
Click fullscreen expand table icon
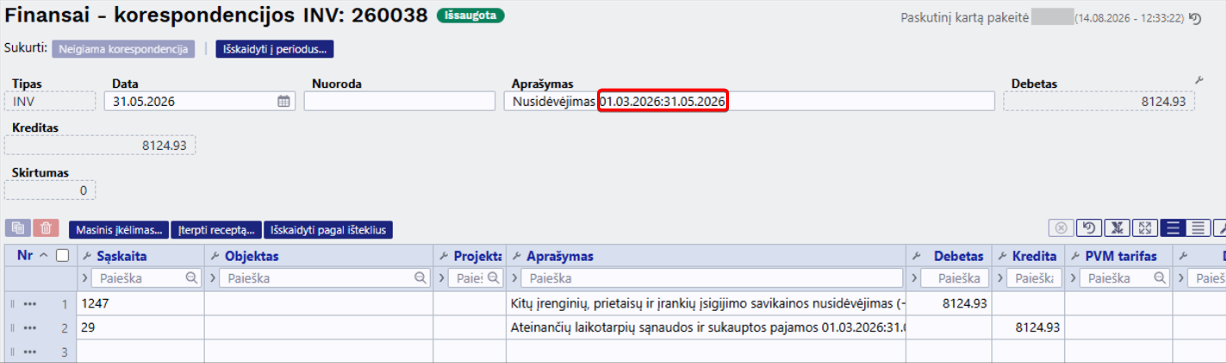(1146, 229)
